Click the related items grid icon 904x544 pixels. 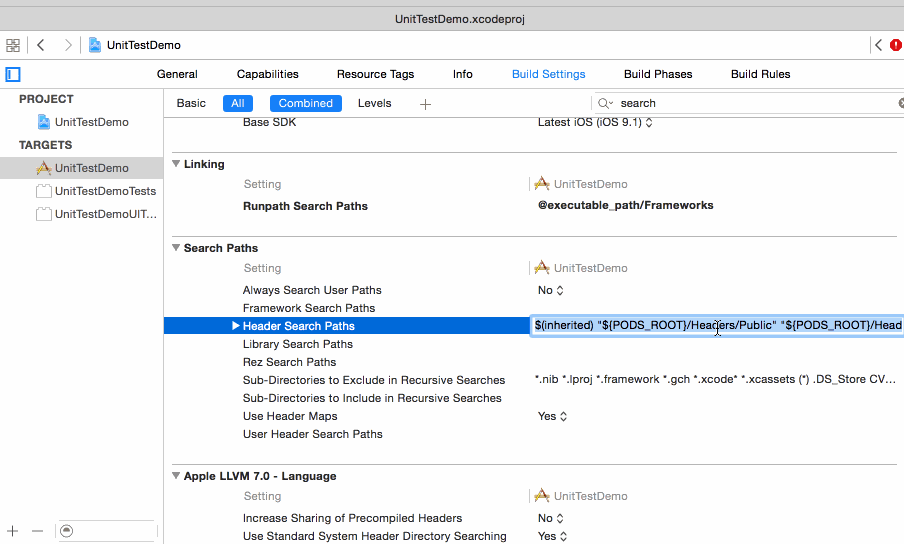point(13,45)
